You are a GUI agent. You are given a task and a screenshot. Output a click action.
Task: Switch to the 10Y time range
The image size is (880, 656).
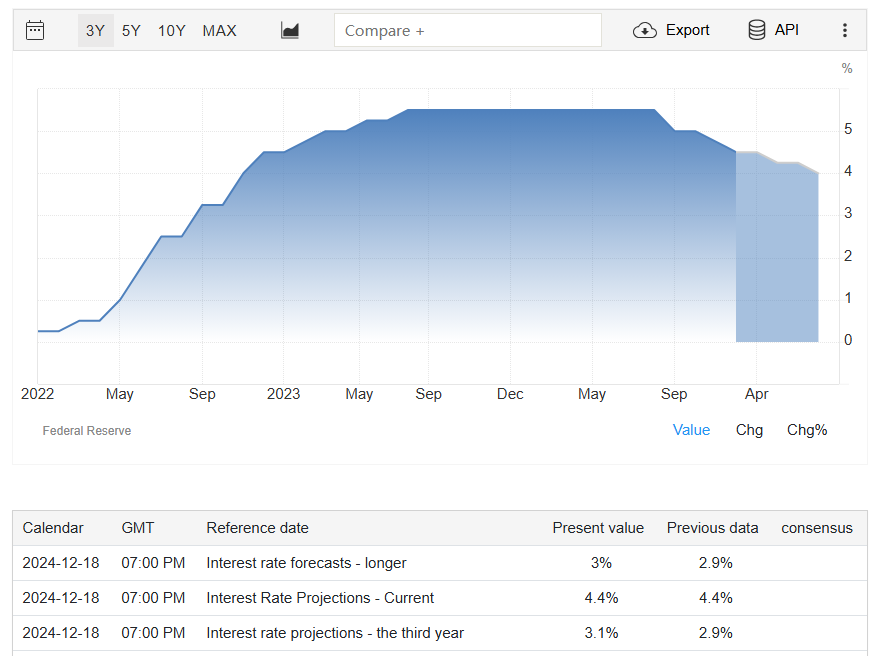[x=171, y=30]
